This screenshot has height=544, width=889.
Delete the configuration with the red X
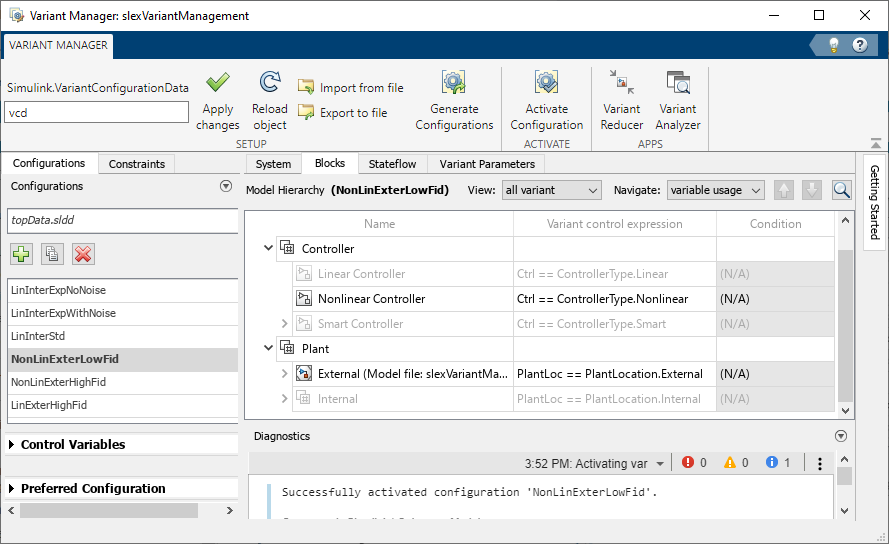[x=83, y=254]
